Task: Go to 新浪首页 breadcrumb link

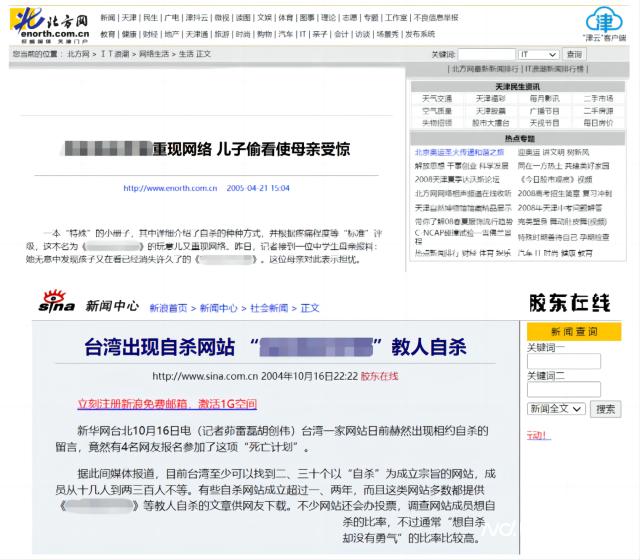Action: [x=168, y=307]
